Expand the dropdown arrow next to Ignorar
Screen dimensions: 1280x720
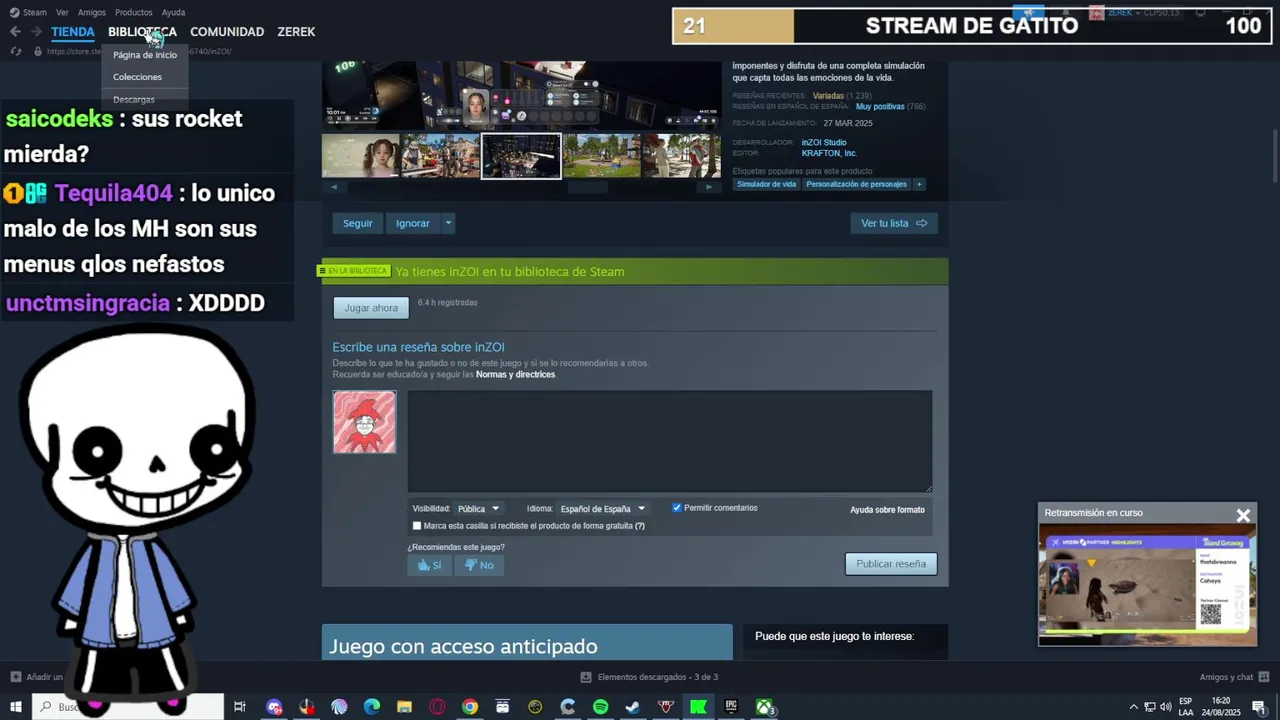pos(448,223)
